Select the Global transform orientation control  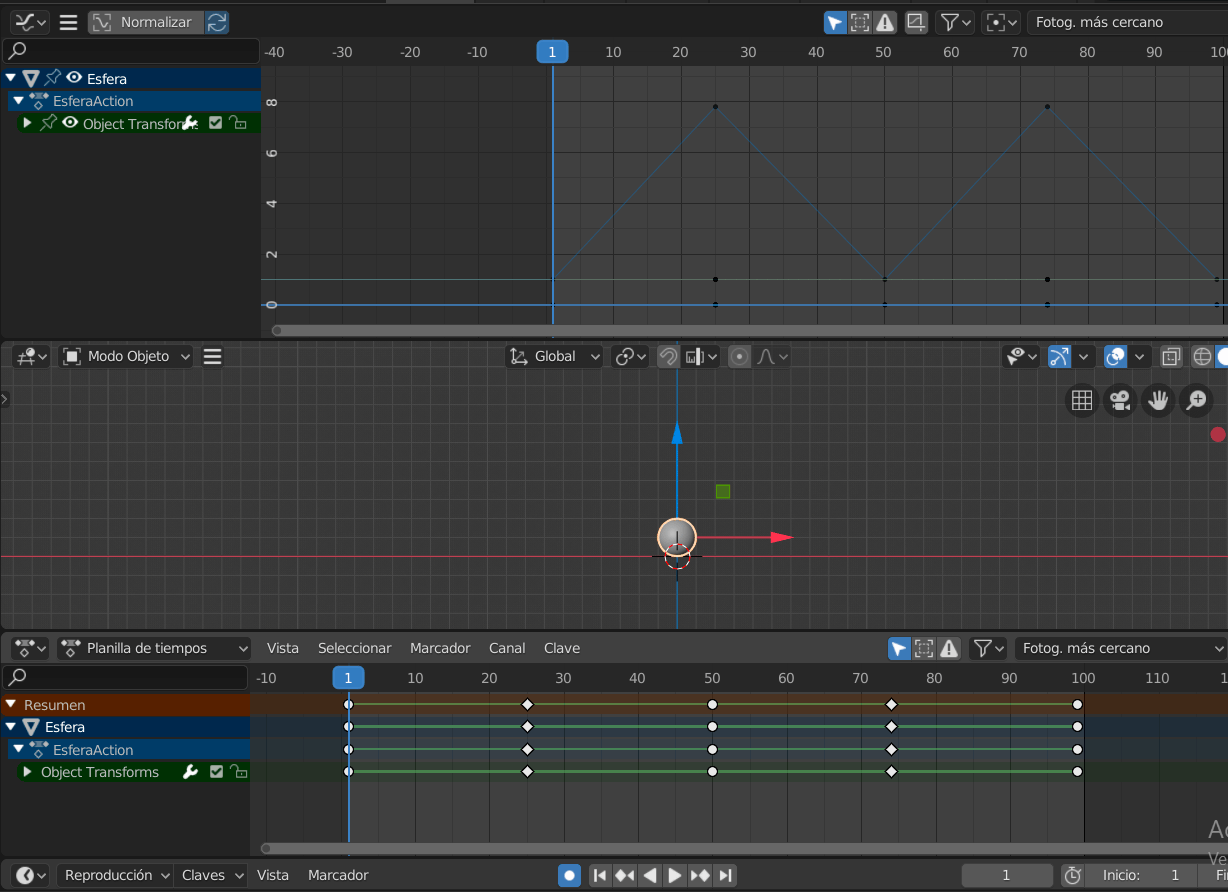553,356
